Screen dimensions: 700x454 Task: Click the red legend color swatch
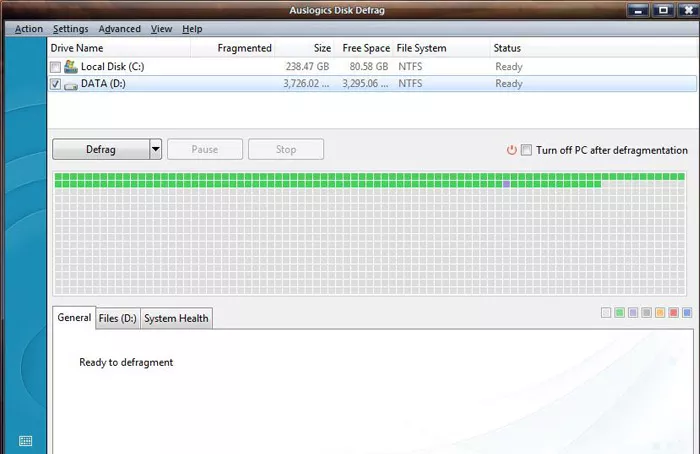point(673,312)
